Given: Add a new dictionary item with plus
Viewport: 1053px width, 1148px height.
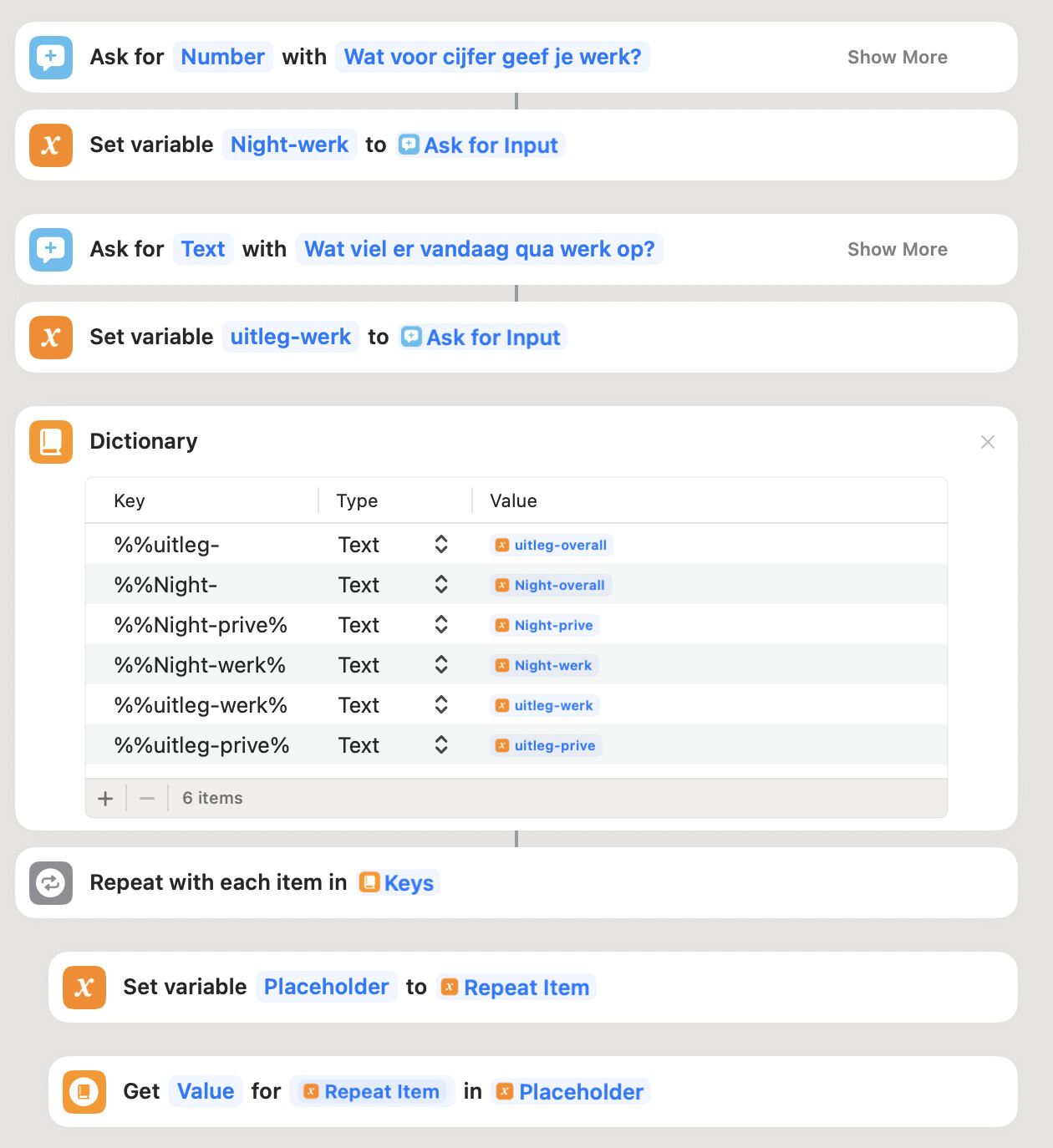Looking at the screenshot, I should (105, 799).
